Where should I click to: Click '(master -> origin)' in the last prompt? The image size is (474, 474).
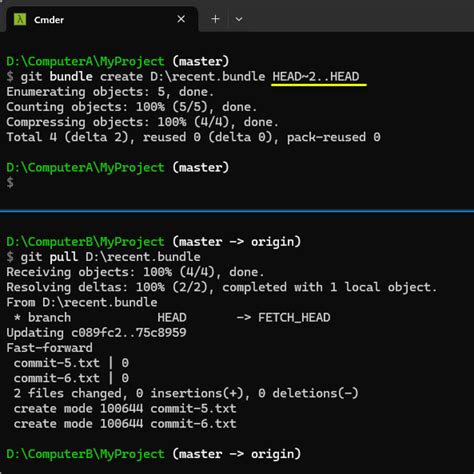[237, 454]
